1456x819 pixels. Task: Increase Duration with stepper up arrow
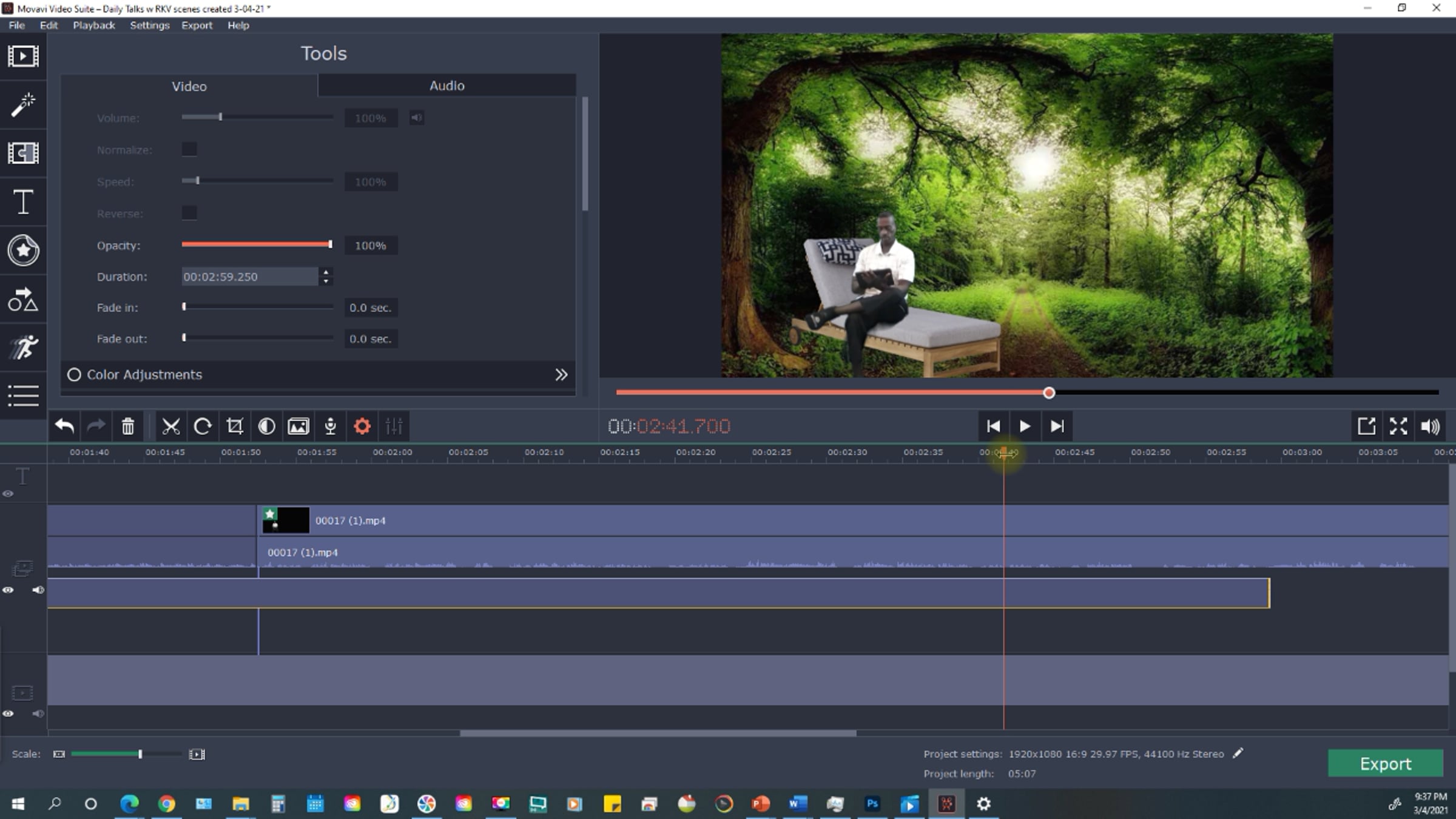[326, 272]
